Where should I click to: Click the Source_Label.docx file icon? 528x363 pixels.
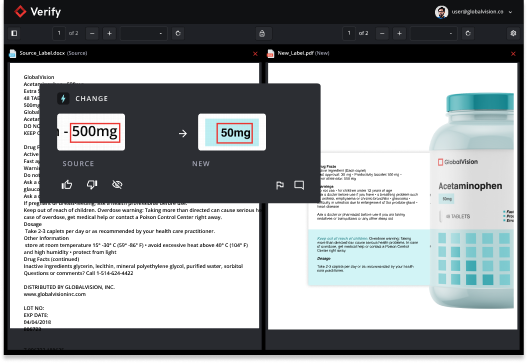(x=13, y=53)
